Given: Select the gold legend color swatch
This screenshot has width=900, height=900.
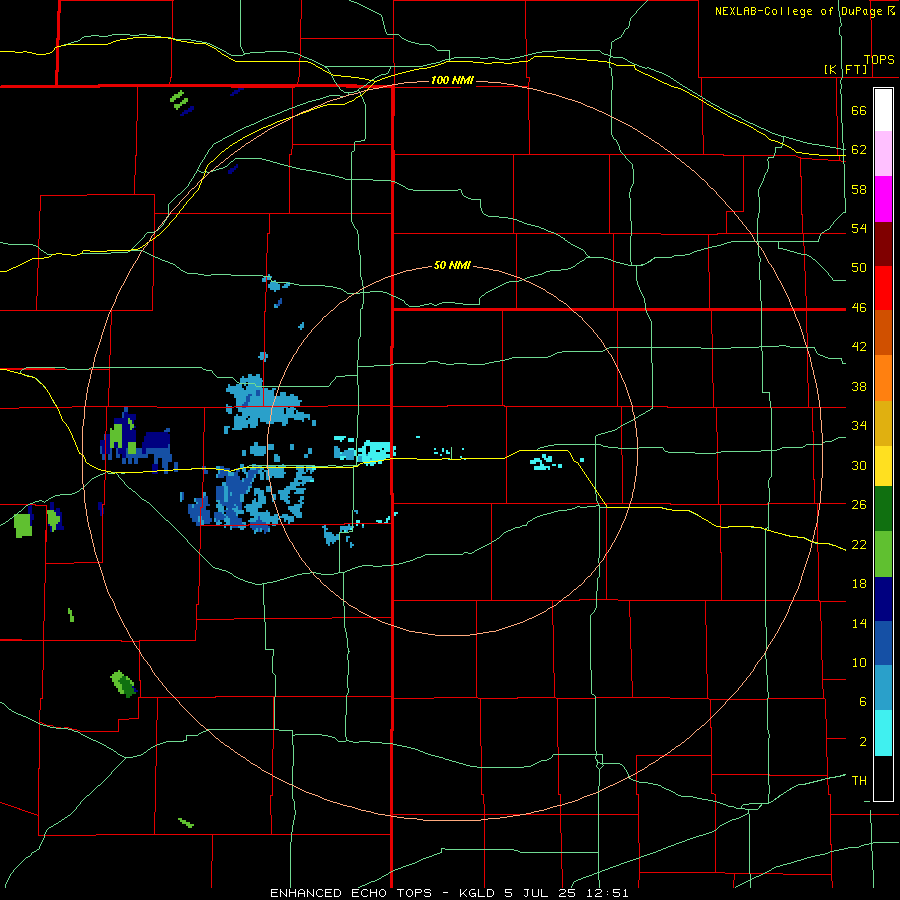Looking at the screenshot, I should click(883, 423).
